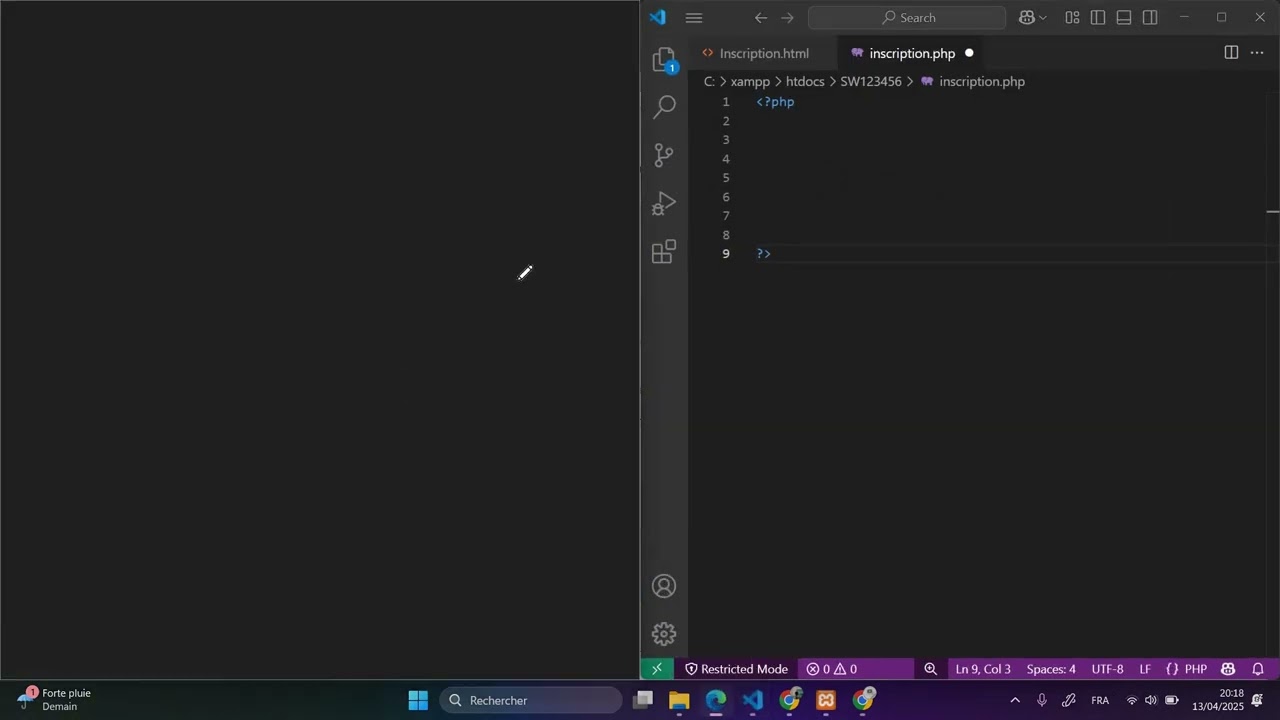Open the Source Control view
Screen dimensions: 1280x720
[664, 155]
